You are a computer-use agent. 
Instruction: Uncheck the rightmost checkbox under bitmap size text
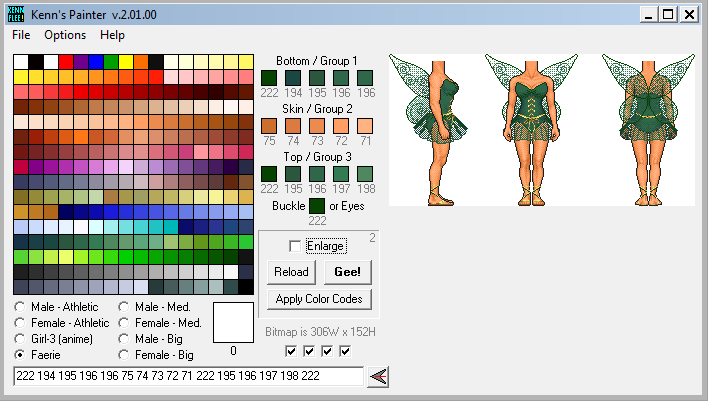(x=345, y=351)
